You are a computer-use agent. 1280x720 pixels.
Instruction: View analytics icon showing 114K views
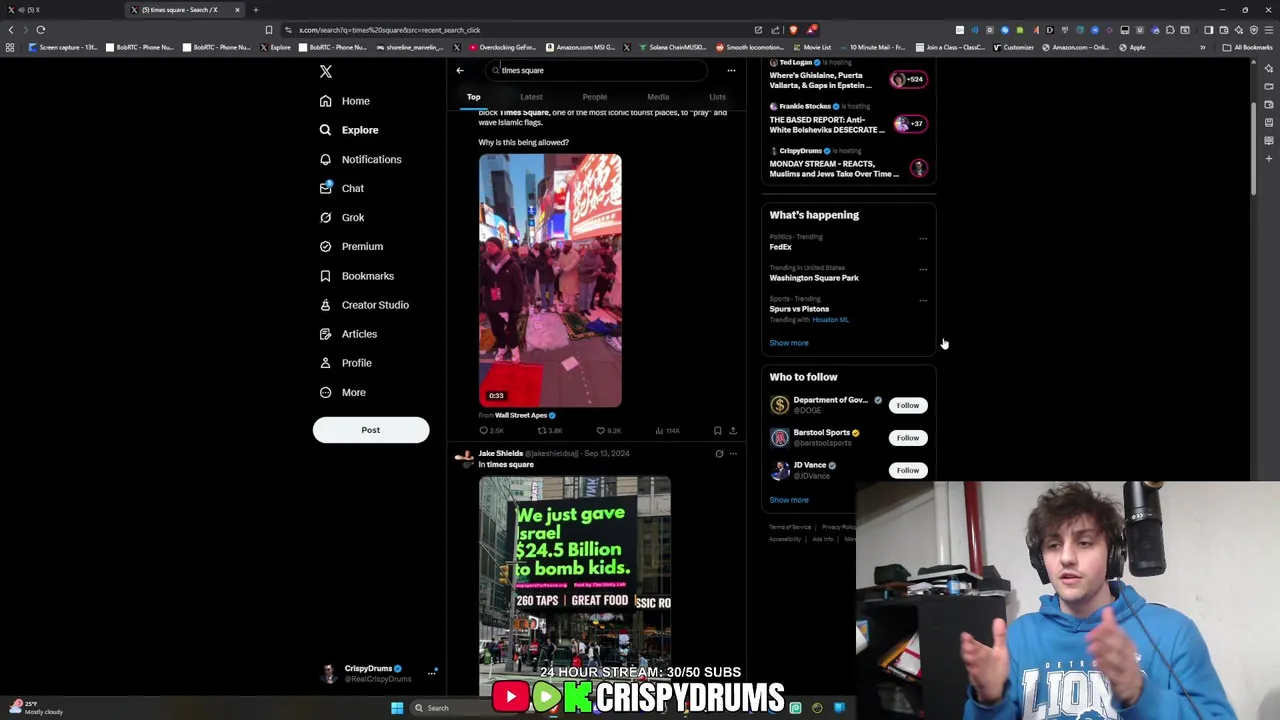[659, 431]
